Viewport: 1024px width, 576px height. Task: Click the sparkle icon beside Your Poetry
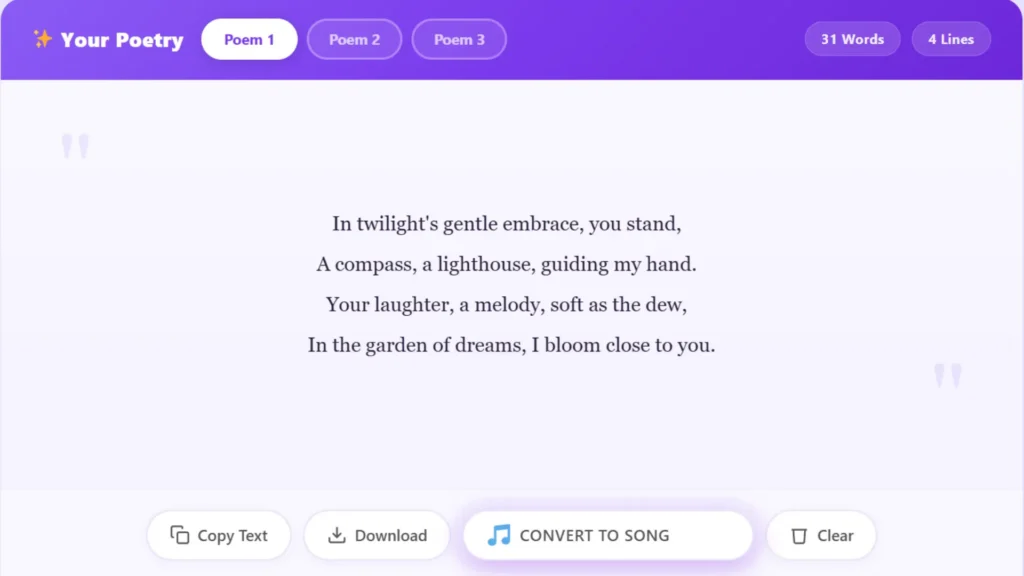point(42,38)
